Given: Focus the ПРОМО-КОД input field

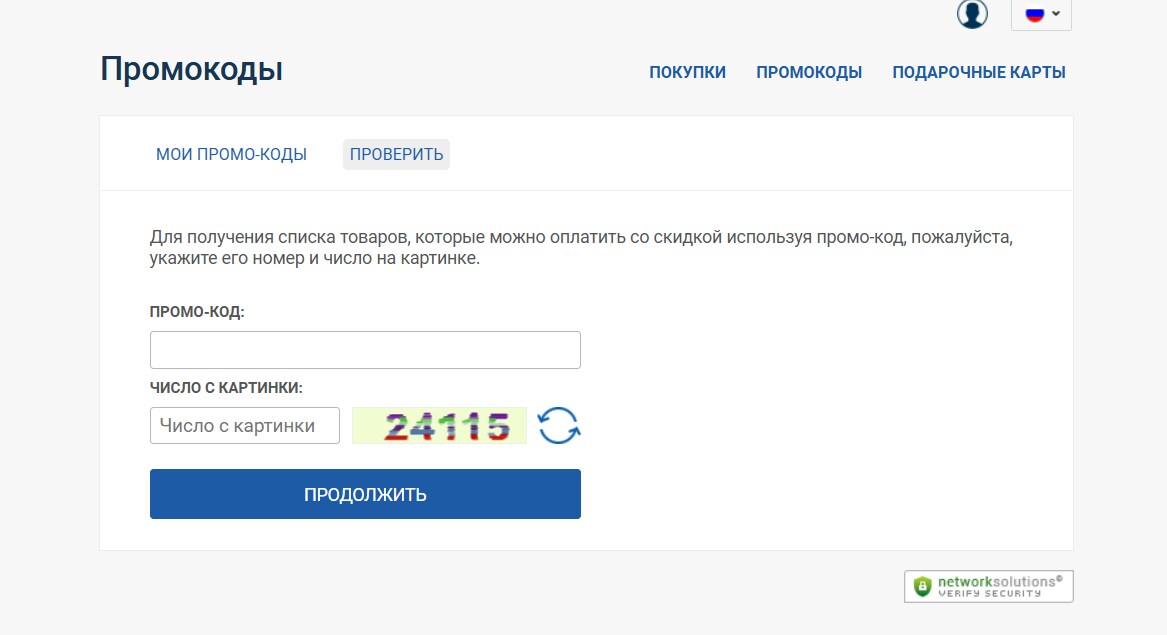Looking at the screenshot, I should [x=365, y=350].
